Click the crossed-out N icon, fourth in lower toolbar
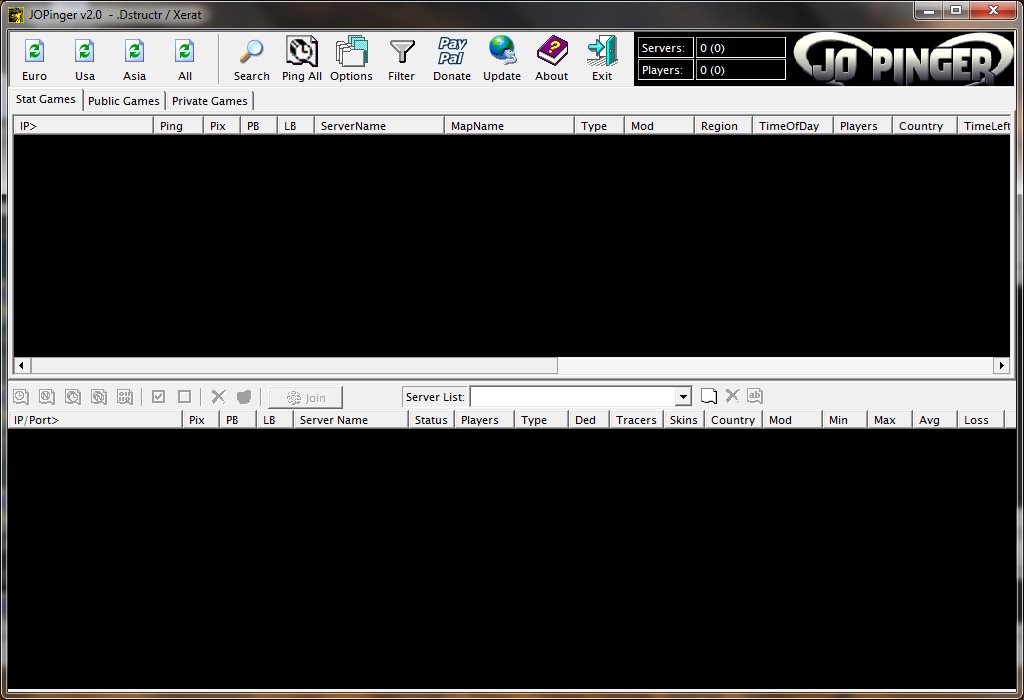 (99, 396)
